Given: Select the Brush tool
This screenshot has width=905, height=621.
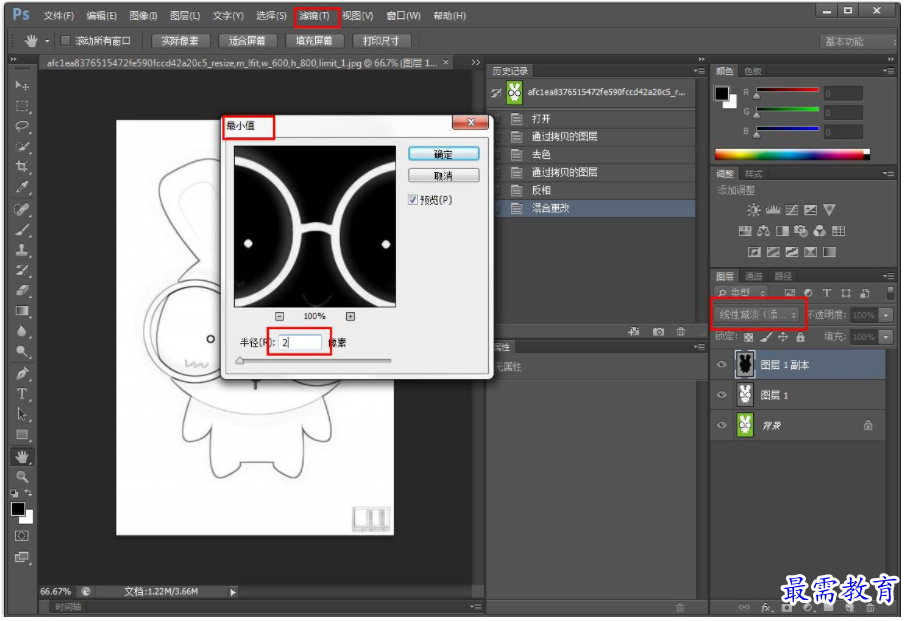Looking at the screenshot, I should click(x=22, y=230).
